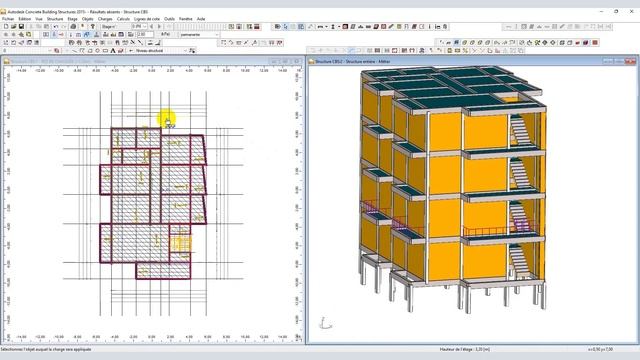Close the 3D structure view window
This screenshot has width=640, height=360.
coord(631,61)
